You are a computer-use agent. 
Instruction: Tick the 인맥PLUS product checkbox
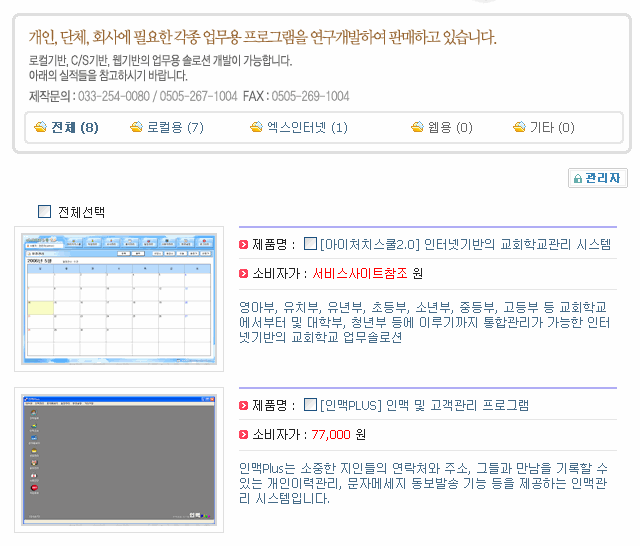[310, 404]
